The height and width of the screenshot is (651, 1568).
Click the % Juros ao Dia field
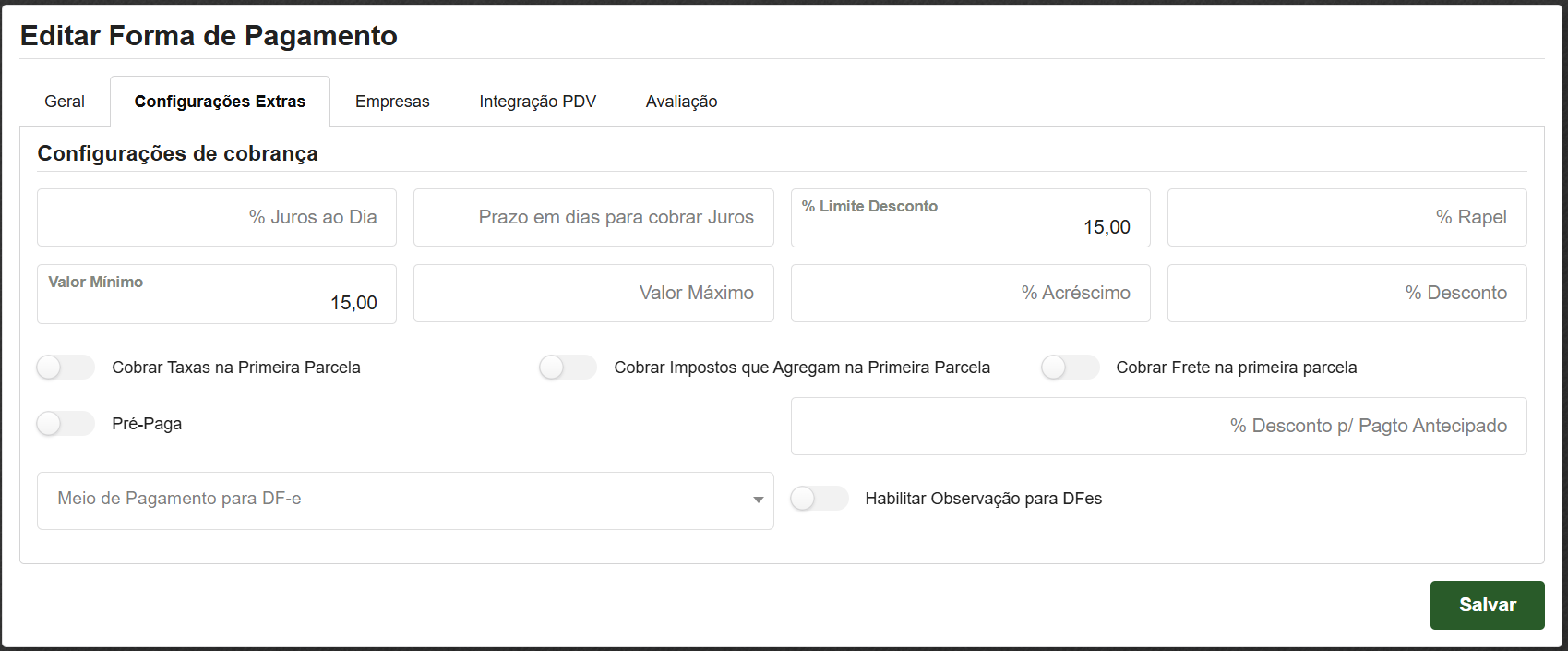[x=217, y=218]
